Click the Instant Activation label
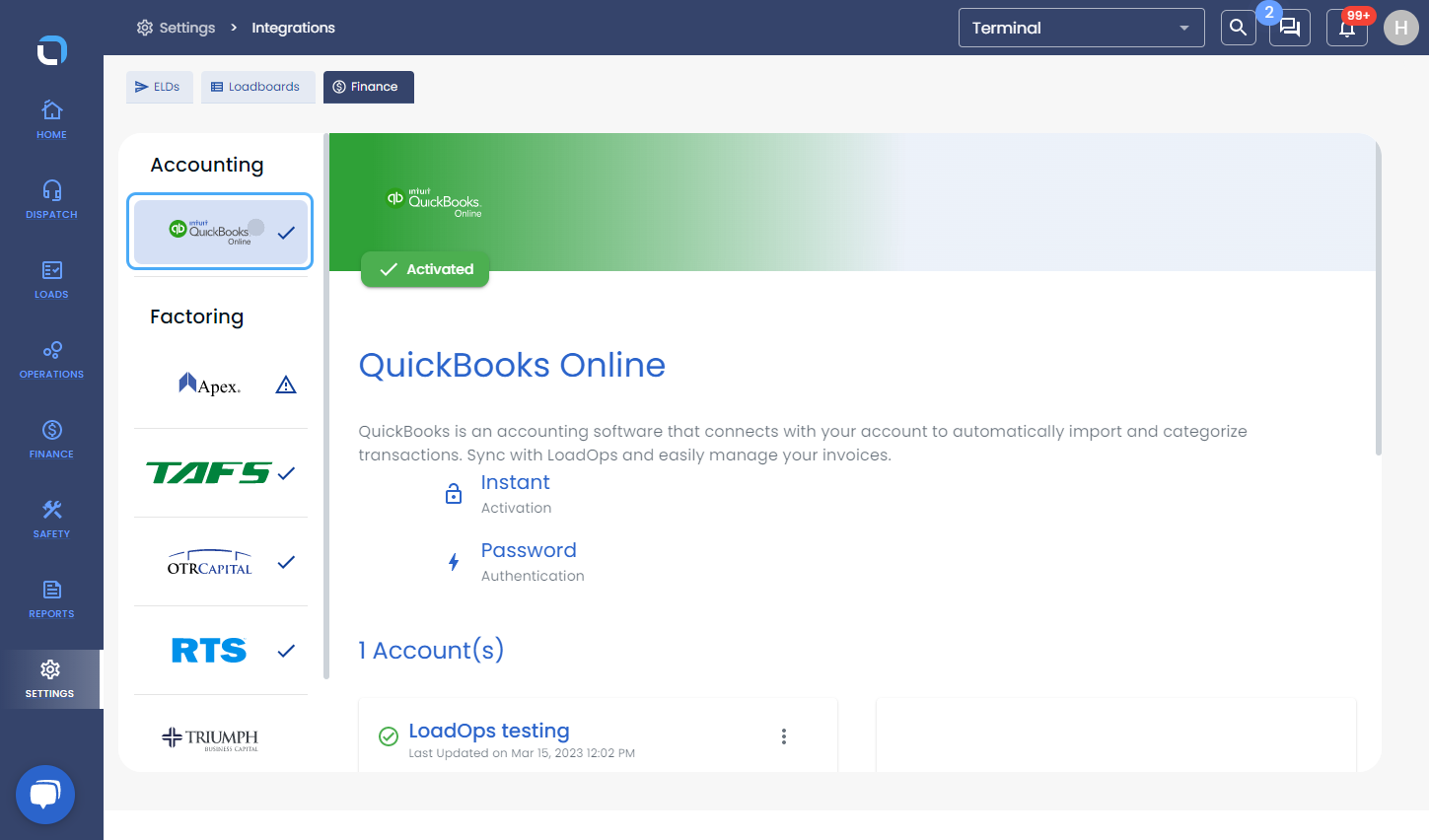 pos(516,494)
